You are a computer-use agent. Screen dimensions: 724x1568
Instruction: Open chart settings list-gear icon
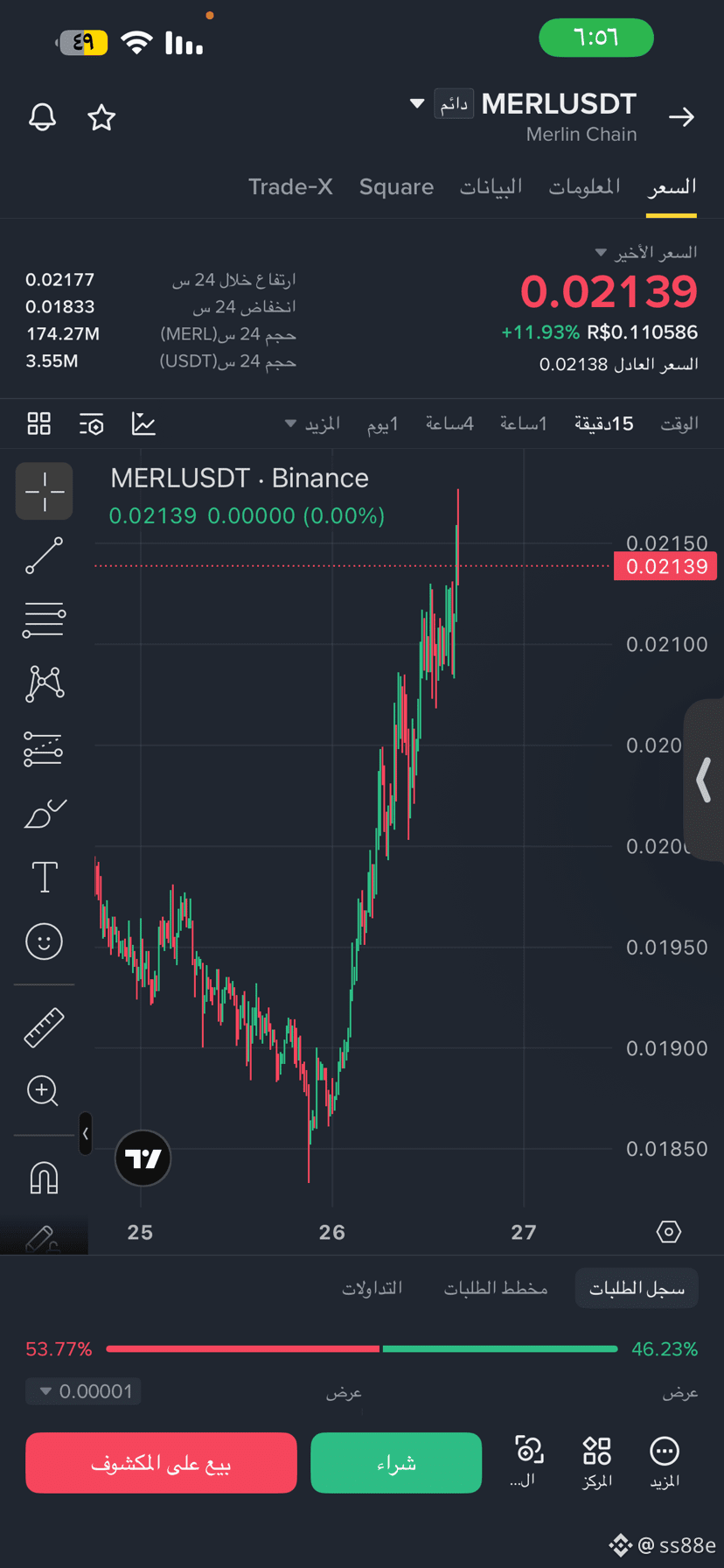pyautogui.click(x=91, y=424)
